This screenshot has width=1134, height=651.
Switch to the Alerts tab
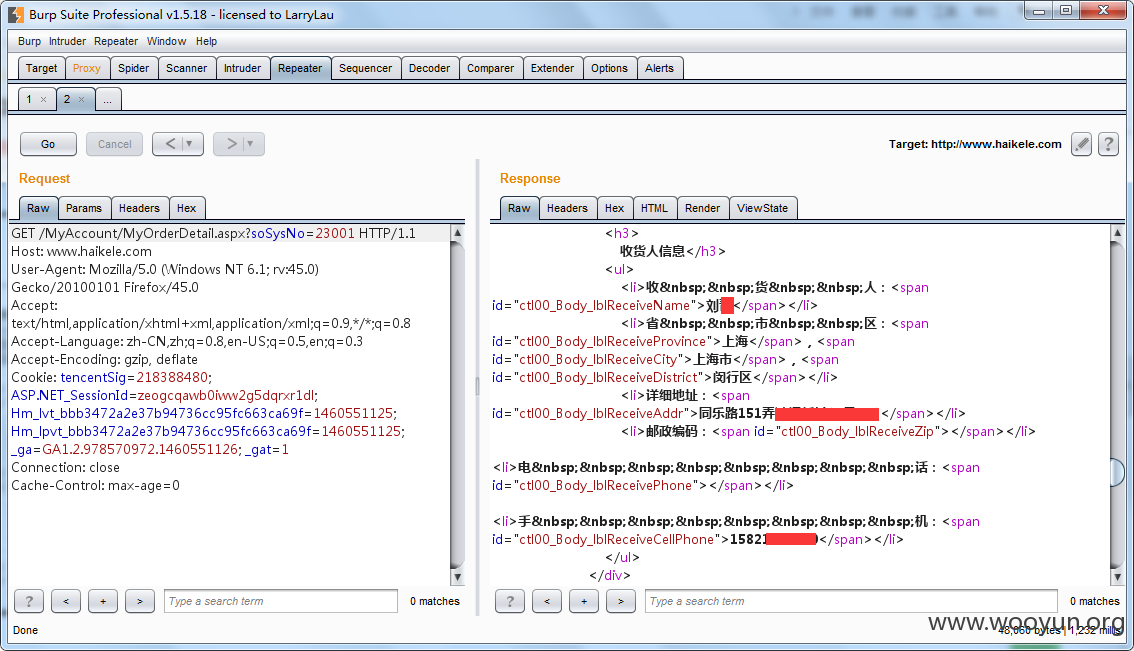660,68
